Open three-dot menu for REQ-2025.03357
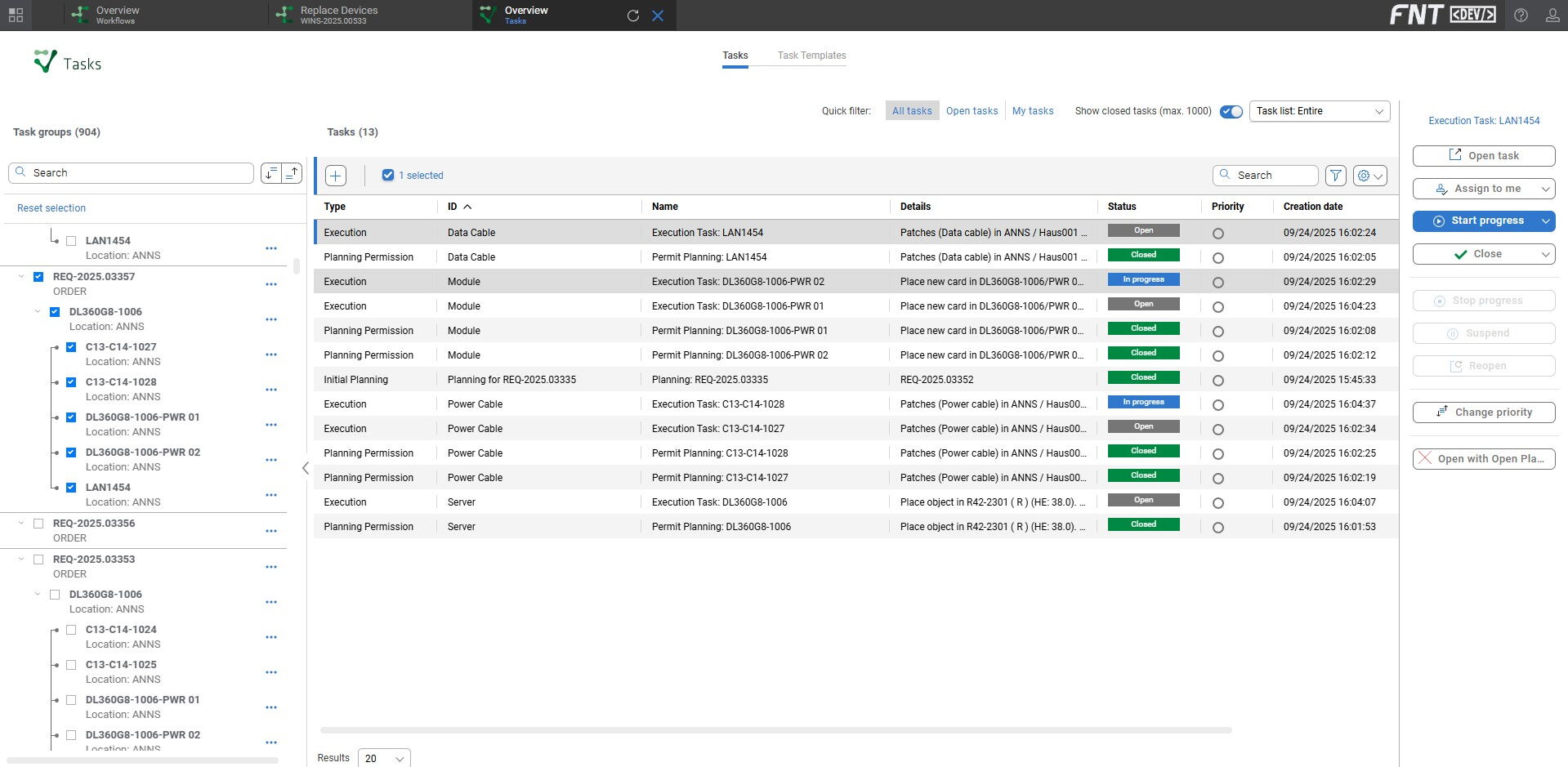1568x767 pixels. tap(271, 284)
